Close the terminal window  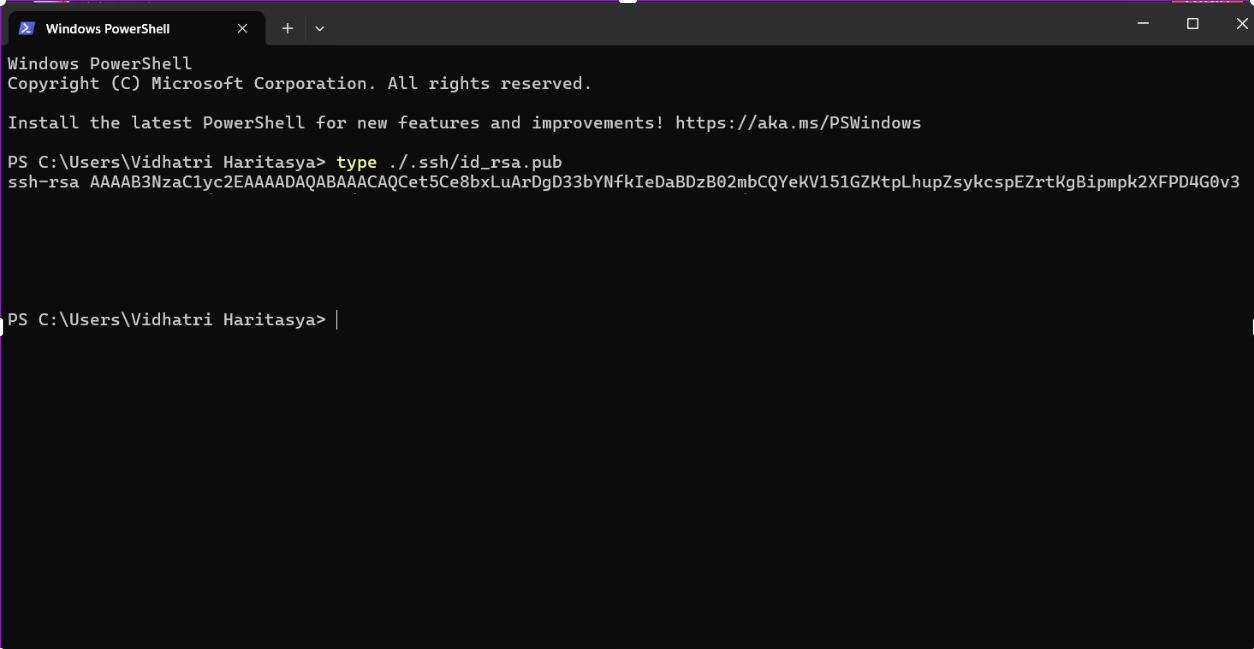pos(1241,24)
